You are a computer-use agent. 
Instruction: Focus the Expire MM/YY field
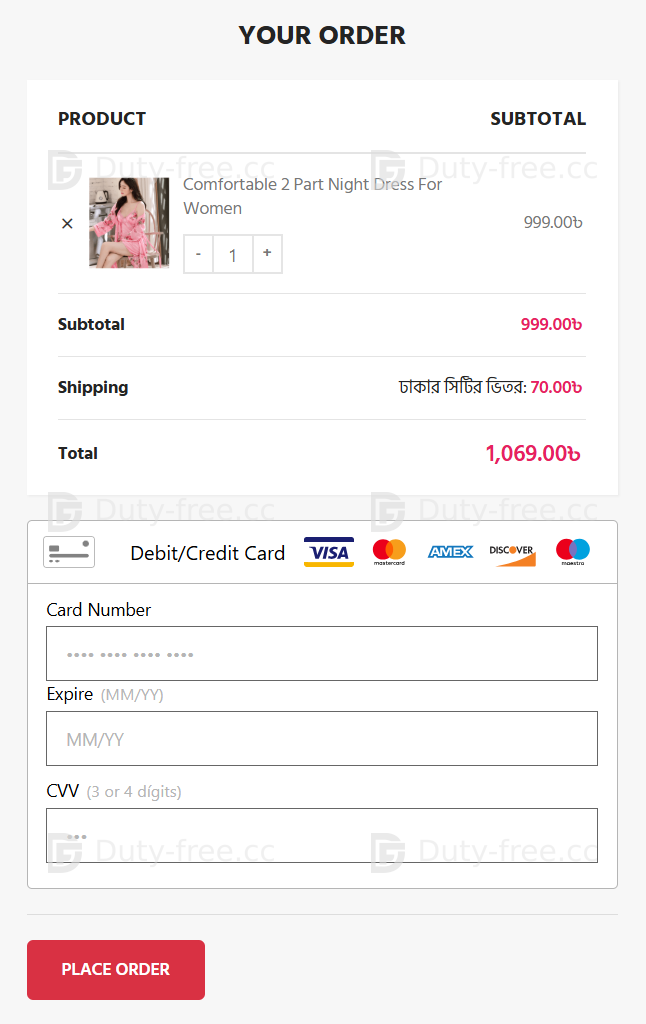[x=322, y=739]
